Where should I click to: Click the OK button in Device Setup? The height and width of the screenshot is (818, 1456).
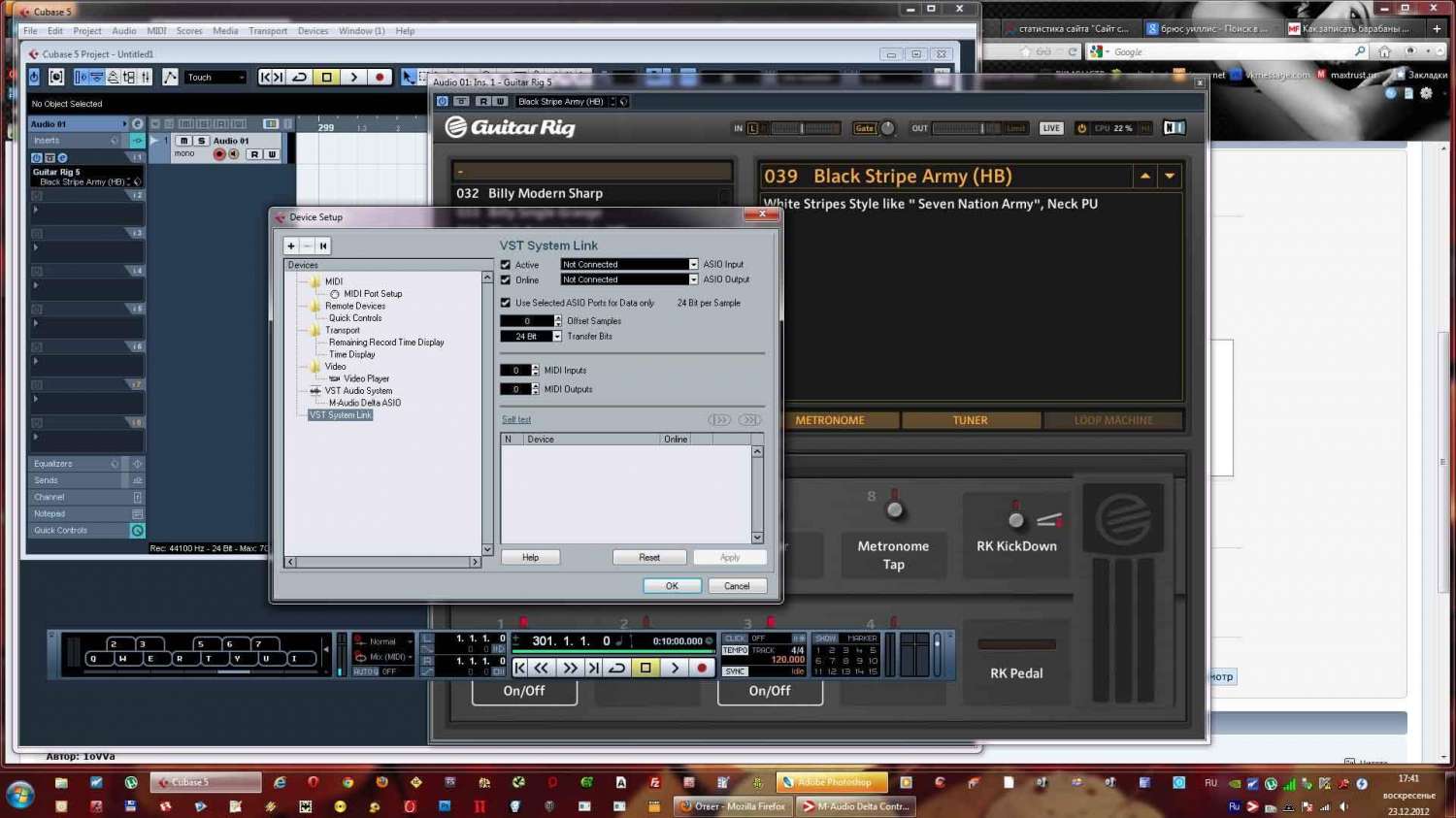pos(672,586)
